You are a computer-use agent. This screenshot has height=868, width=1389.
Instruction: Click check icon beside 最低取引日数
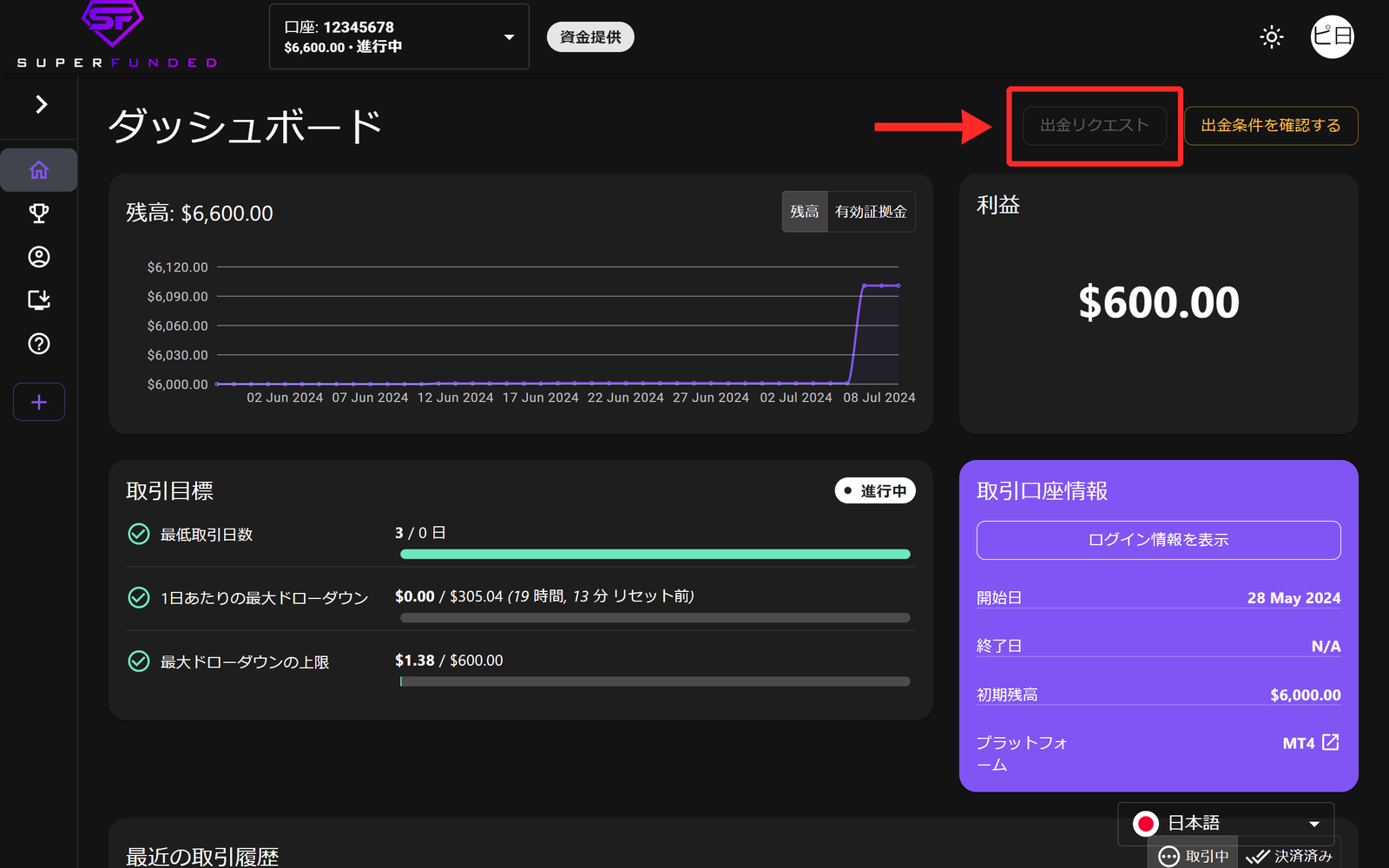pos(139,534)
